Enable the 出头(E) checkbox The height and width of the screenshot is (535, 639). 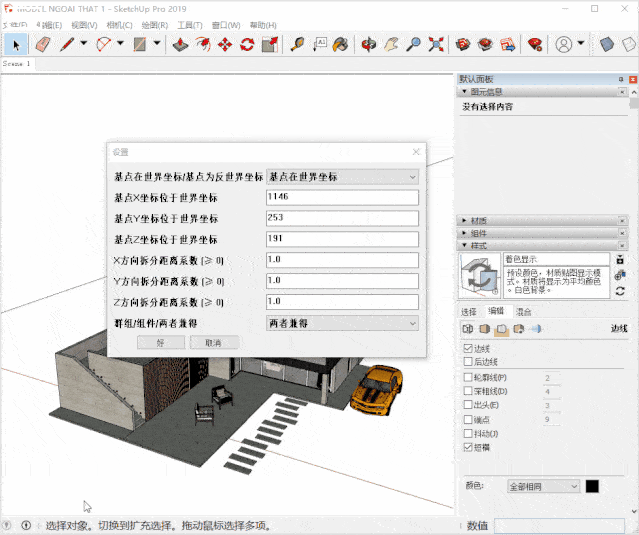468,405
